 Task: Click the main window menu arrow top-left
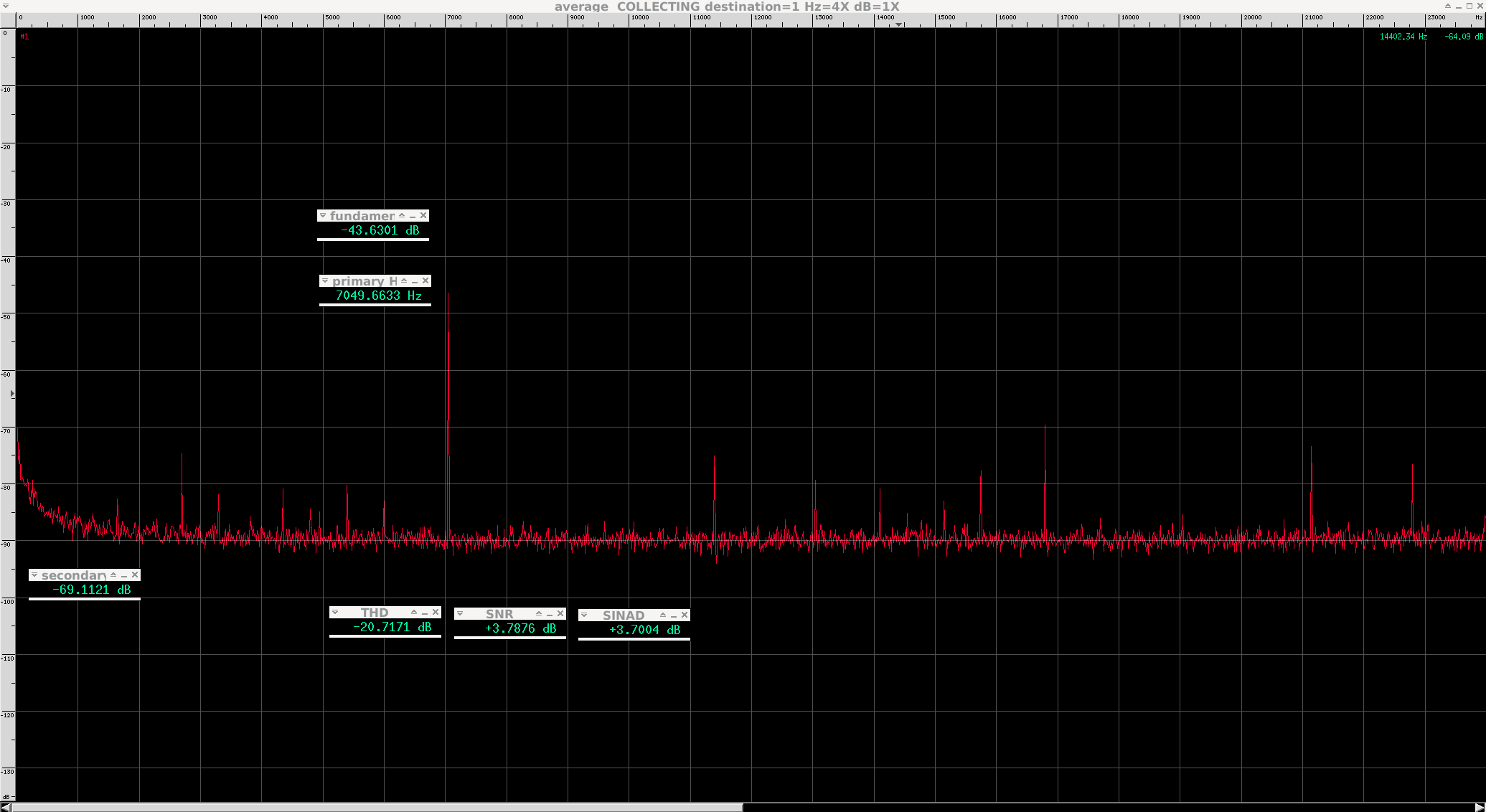[5, 6]
